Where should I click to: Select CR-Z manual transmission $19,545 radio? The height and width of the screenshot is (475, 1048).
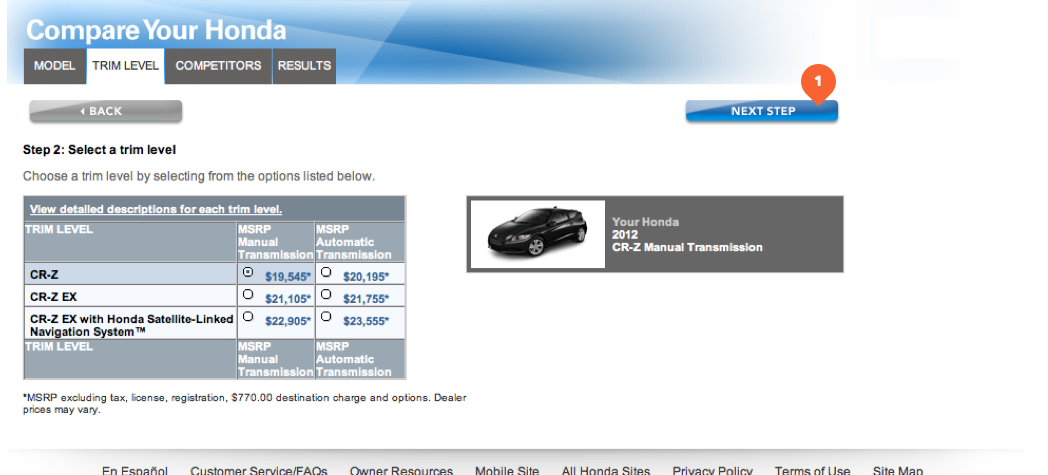[x=247, y=272]
